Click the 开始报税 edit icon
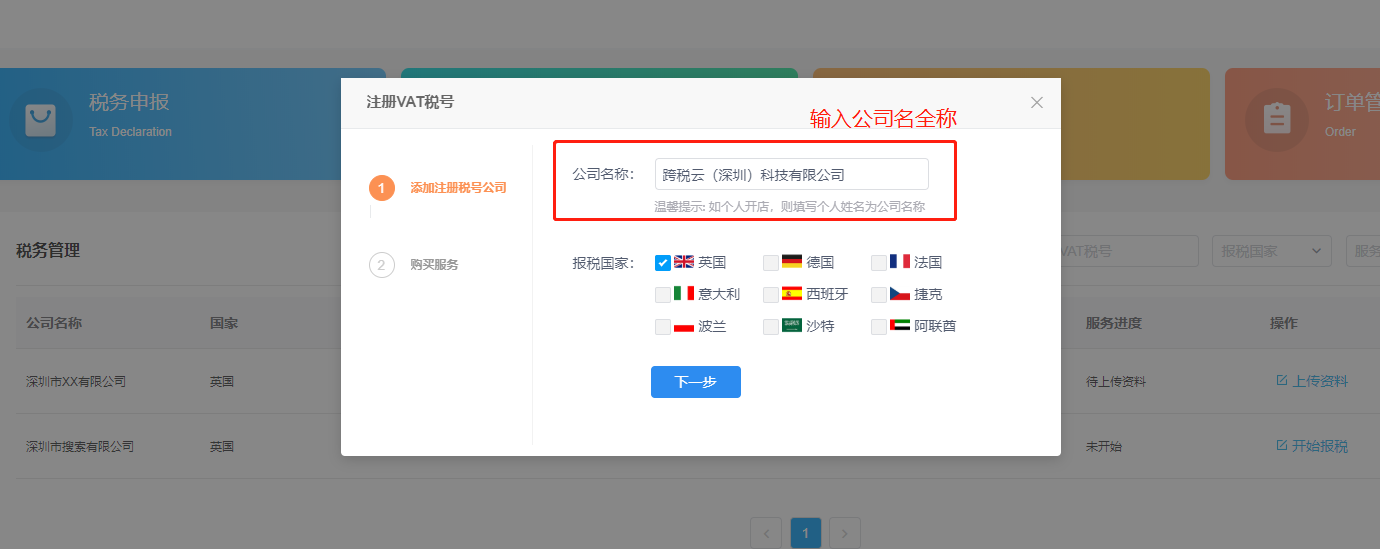This screenshot has width=1380, height=549. 1282,446
